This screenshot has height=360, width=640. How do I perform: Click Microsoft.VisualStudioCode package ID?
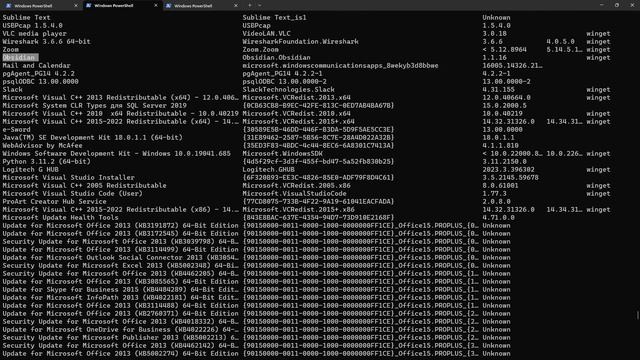pyautogui.click(x=294, y=193)
